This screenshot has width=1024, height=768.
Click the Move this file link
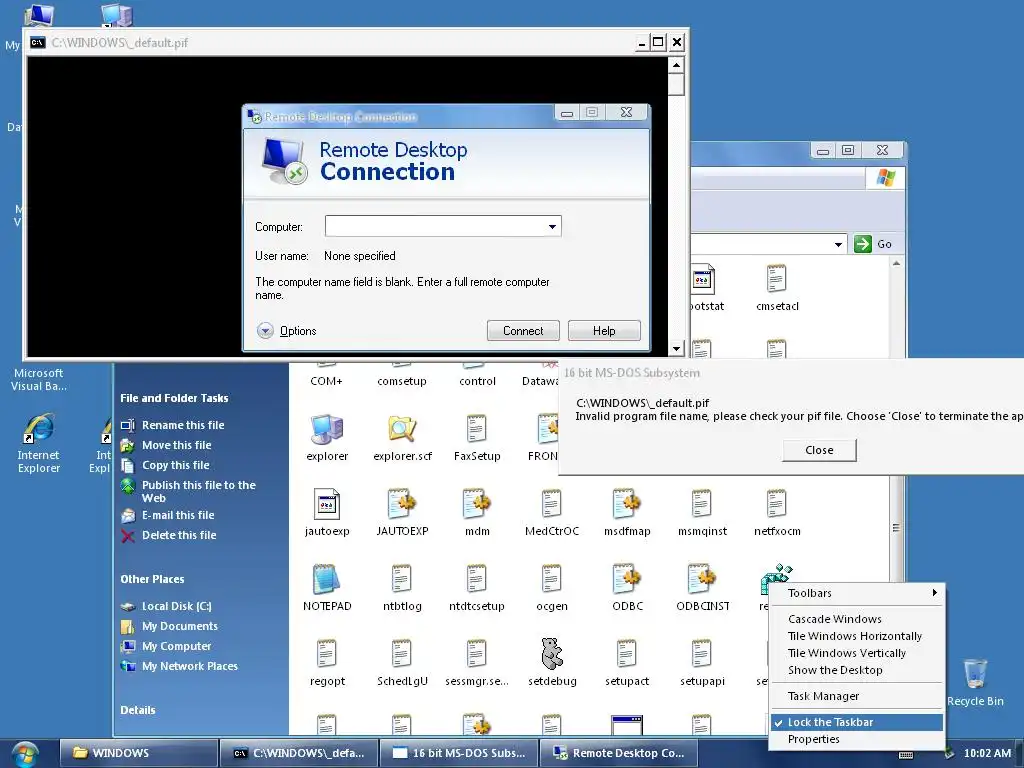(x=176, y=445)
